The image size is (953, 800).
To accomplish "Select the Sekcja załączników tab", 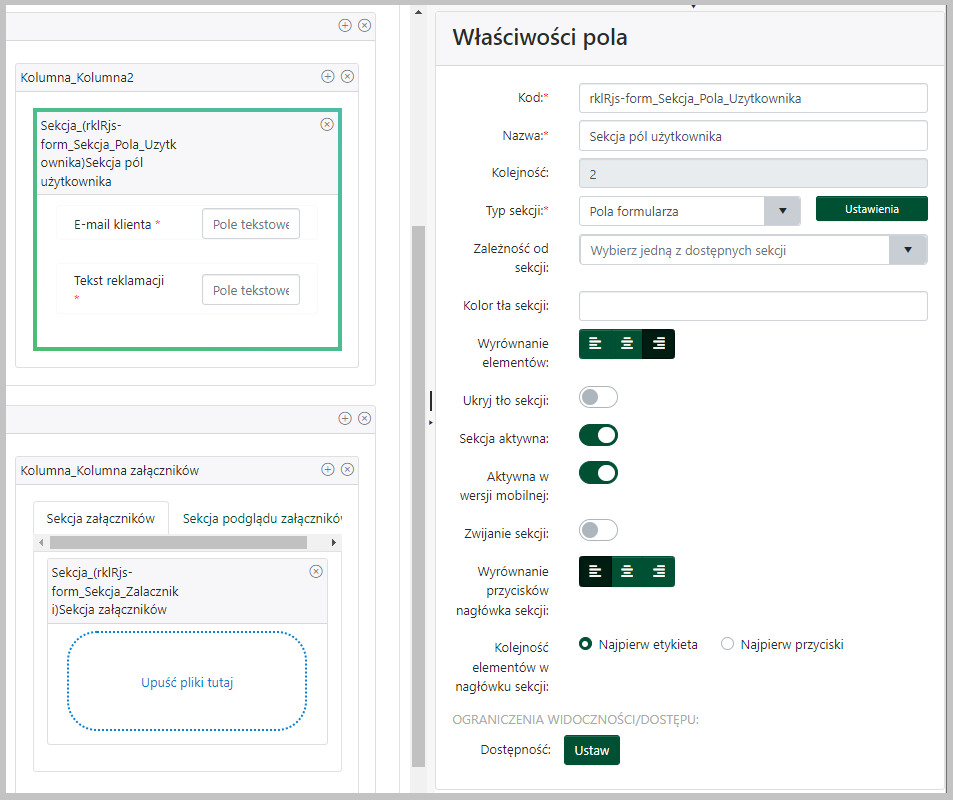I will coord(100,518).
